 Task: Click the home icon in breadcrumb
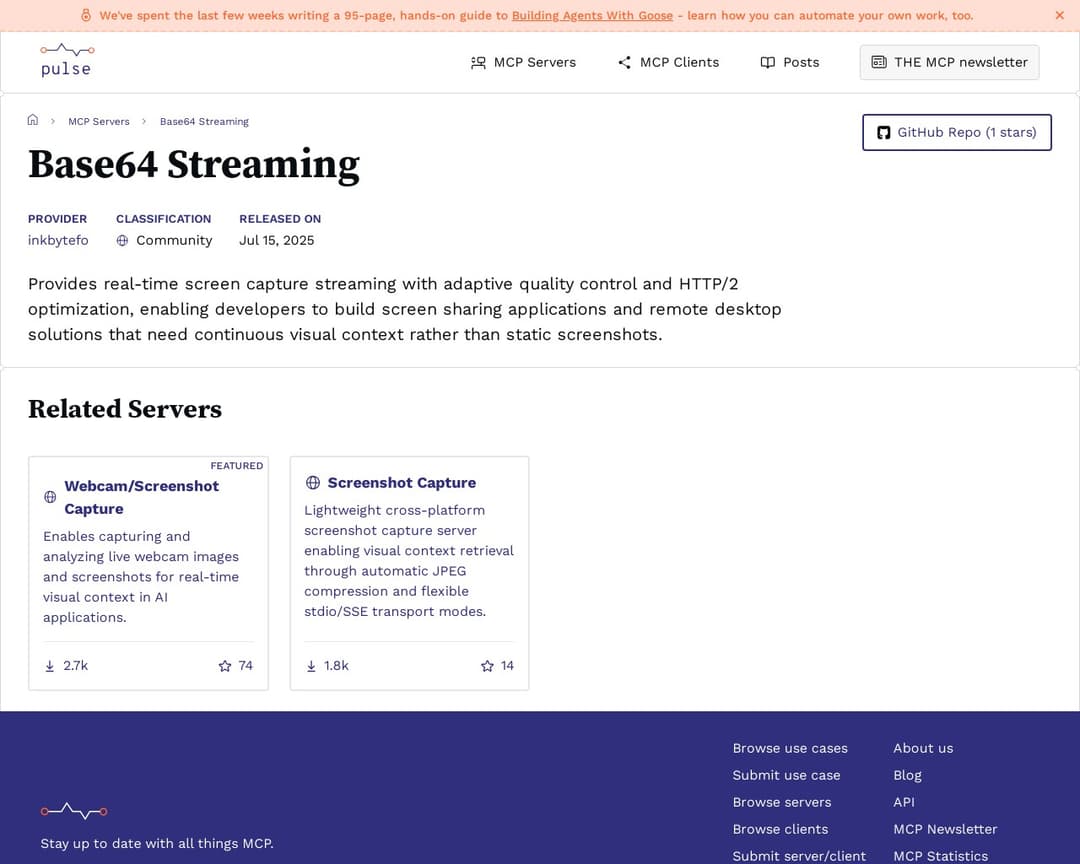33,120
